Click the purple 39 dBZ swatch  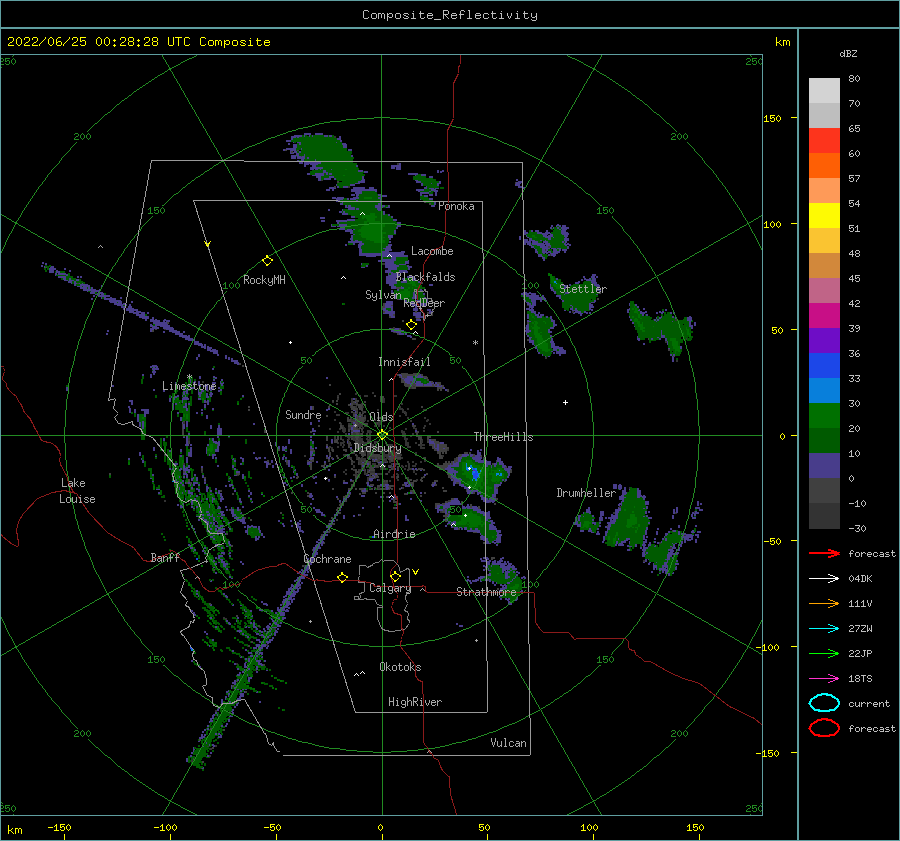[x=824, y=341]
